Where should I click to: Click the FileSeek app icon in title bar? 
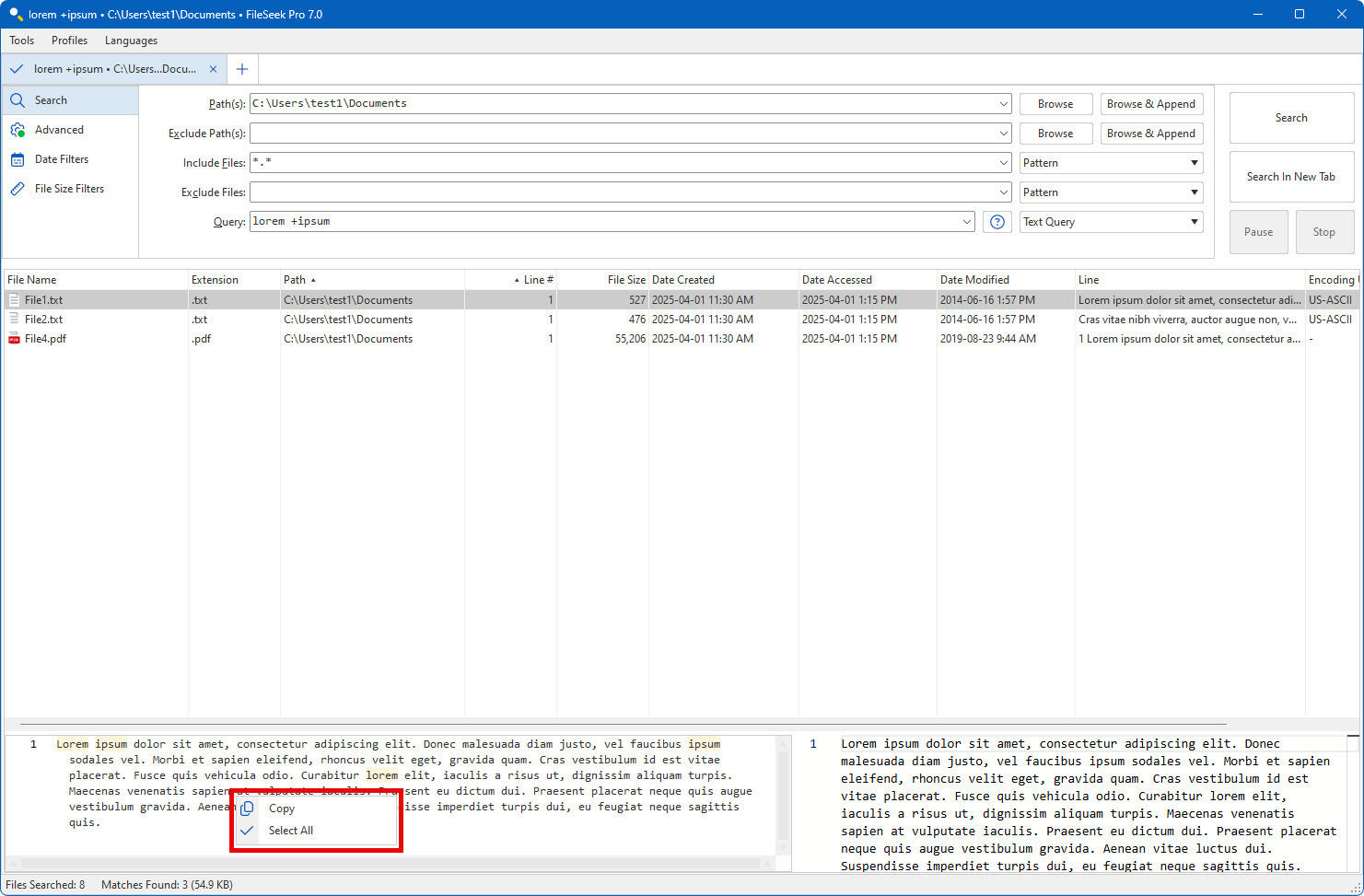[15, 14]
